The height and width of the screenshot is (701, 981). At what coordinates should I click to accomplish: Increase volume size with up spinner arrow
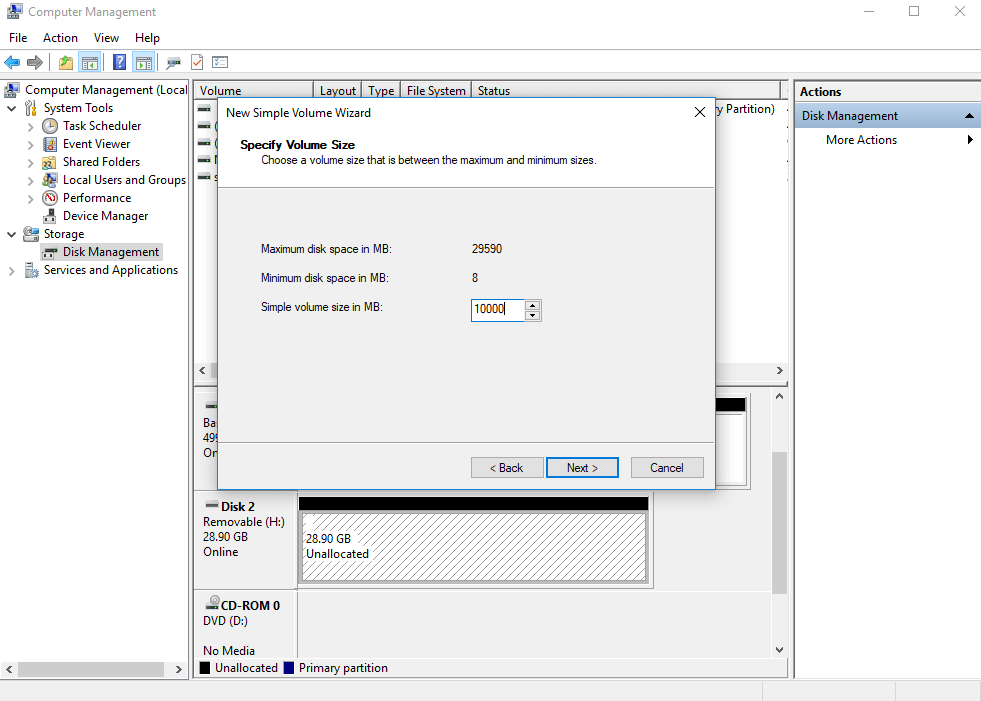pos(532,305)
